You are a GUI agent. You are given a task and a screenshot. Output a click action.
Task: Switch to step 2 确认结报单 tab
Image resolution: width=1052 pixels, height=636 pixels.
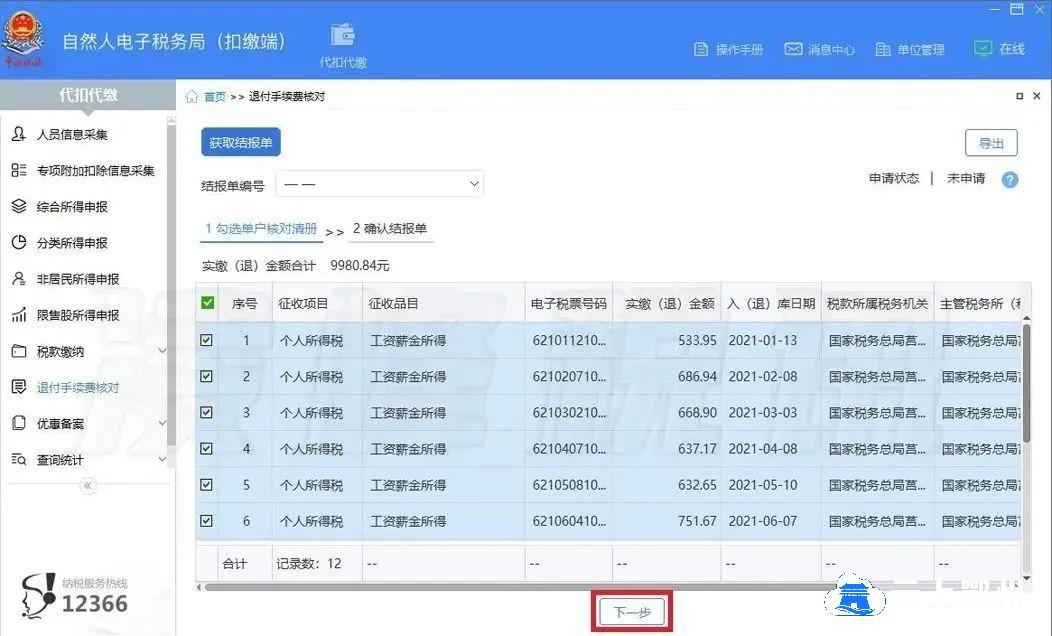(x=390, y=229)
